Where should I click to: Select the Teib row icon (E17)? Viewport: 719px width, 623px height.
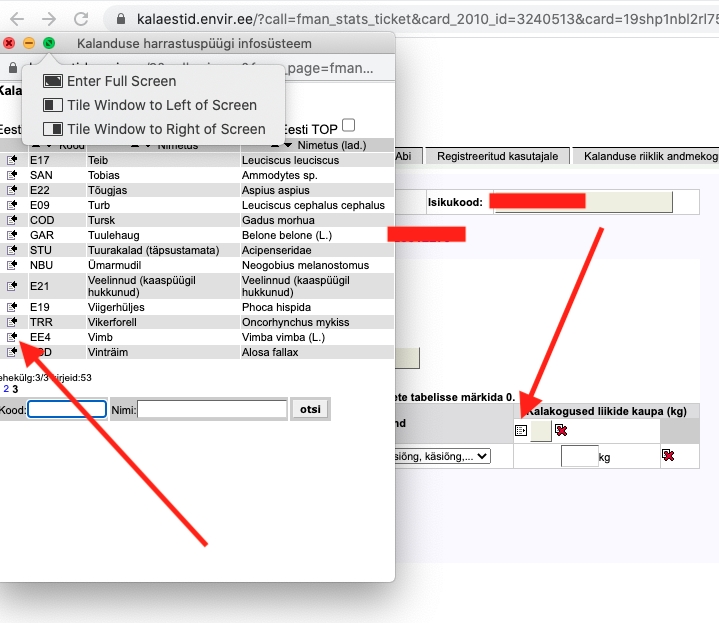(x=12, y=160)
